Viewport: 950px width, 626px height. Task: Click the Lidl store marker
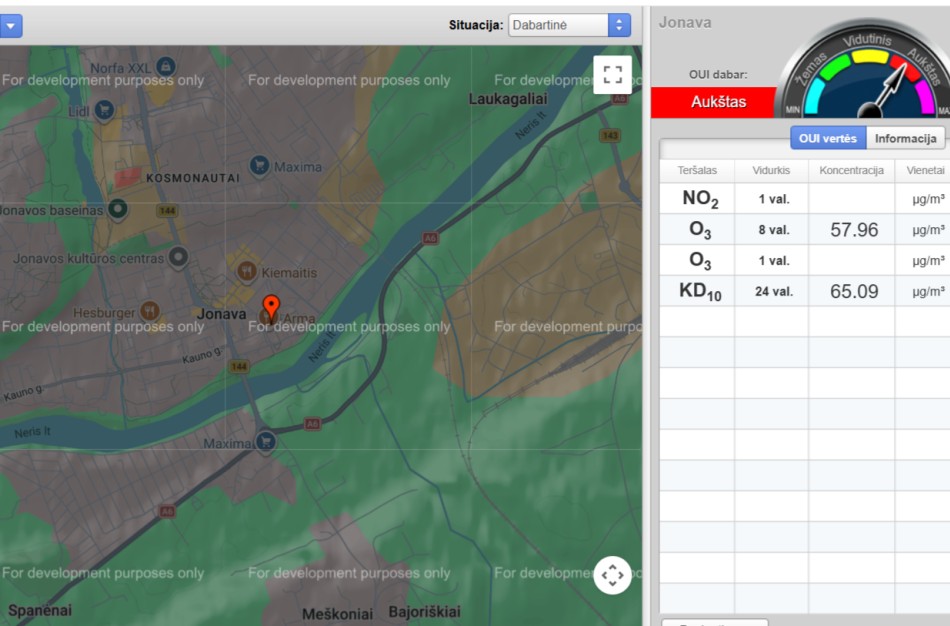(x=103, y=110)
